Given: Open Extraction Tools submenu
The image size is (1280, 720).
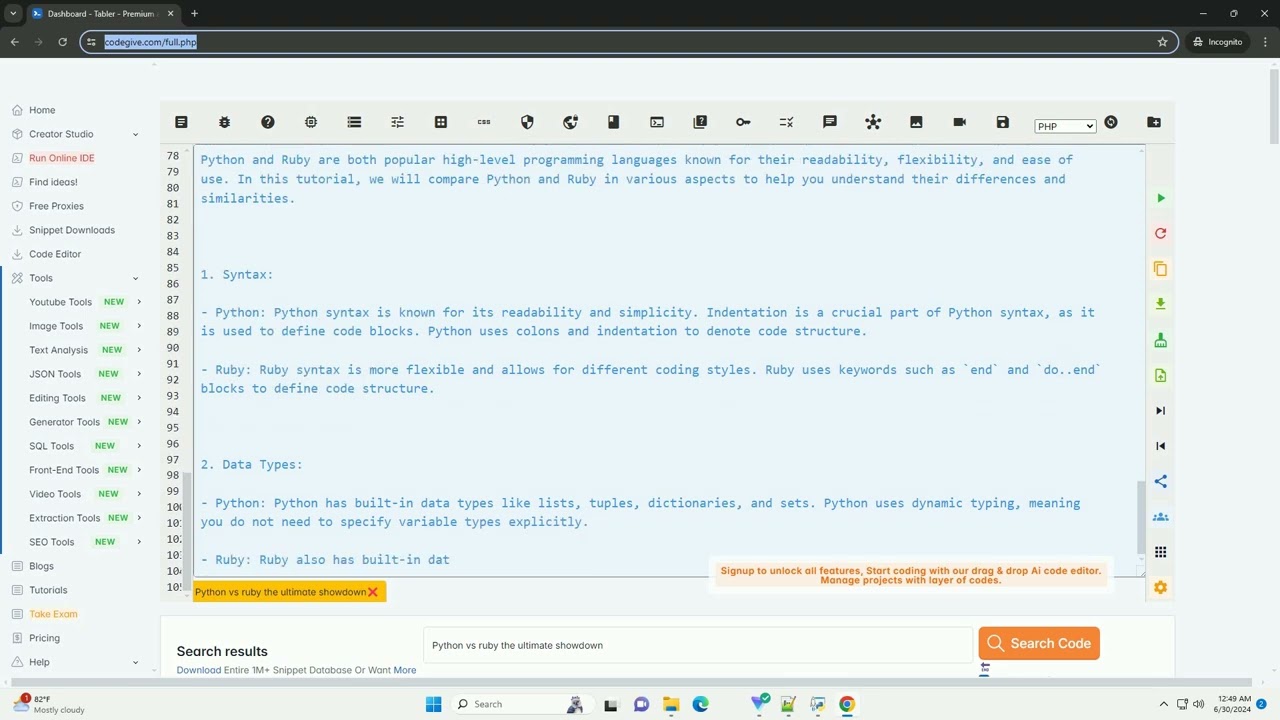Looking at the screenshot, I should (139, 518).
